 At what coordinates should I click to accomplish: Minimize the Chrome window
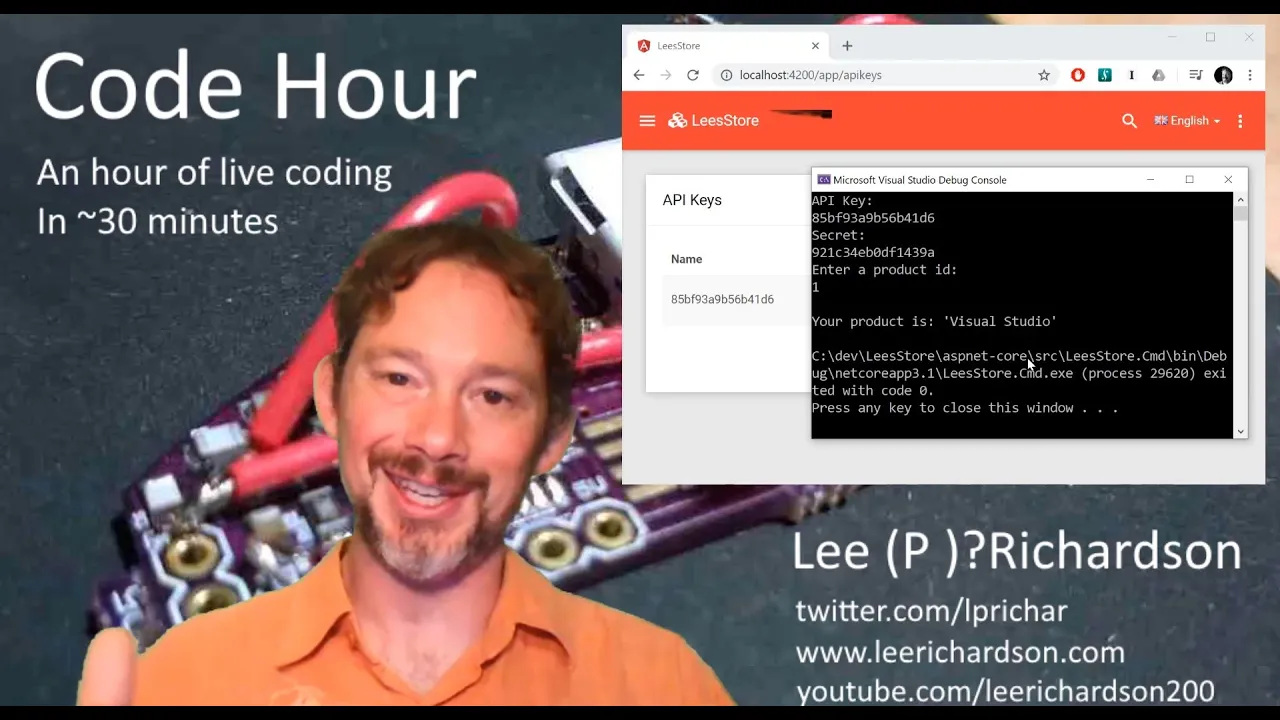(x=1171, y=38)
